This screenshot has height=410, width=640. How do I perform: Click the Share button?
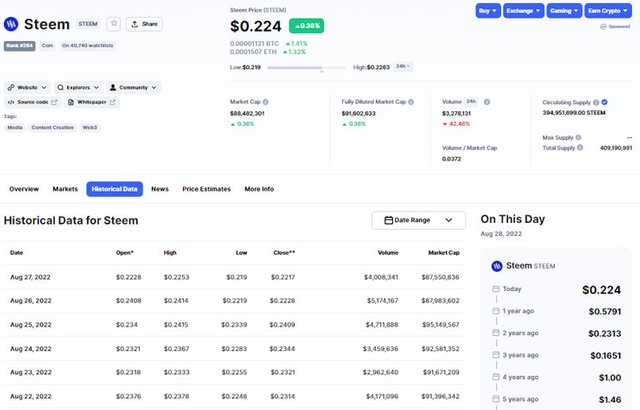coord(144,24)
